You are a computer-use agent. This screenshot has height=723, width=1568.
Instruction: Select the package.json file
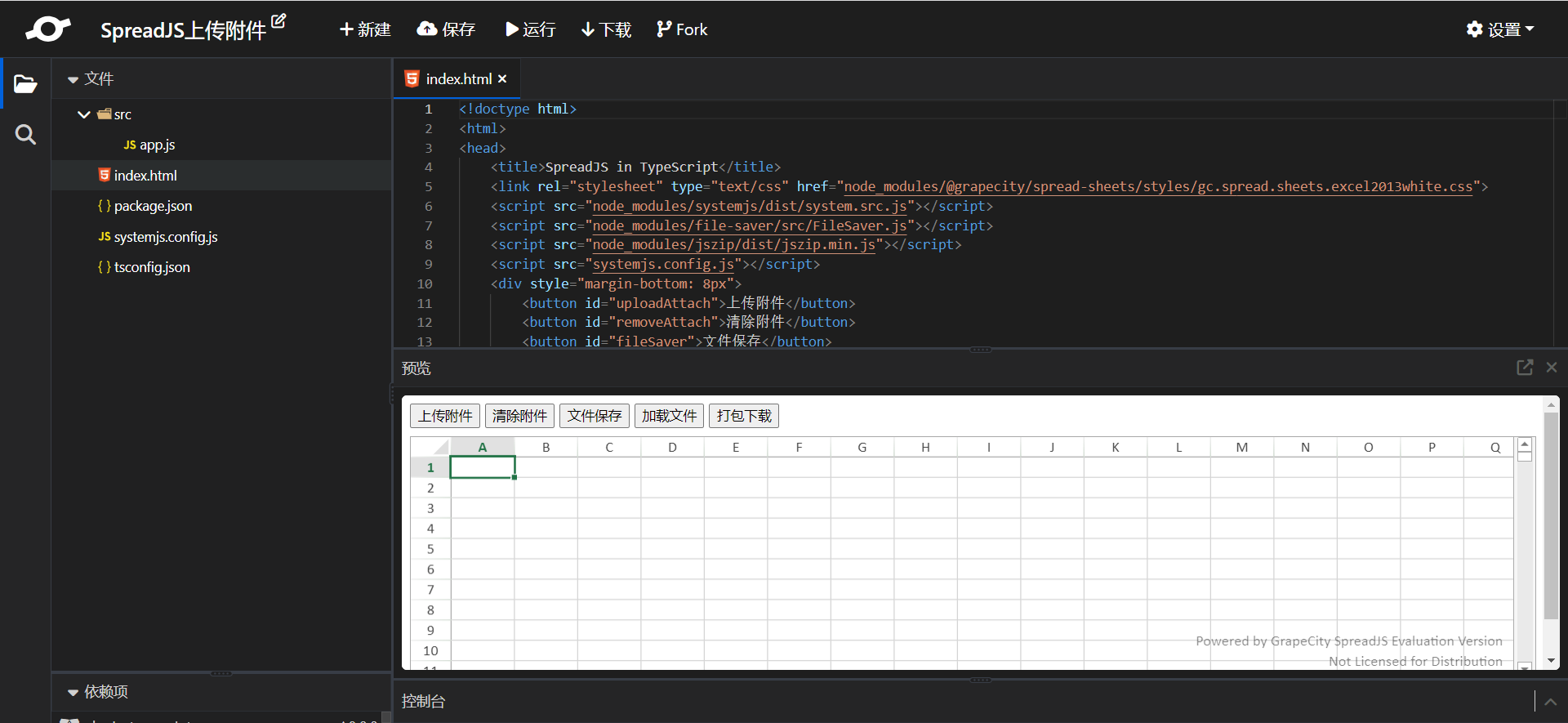(153, 206)
